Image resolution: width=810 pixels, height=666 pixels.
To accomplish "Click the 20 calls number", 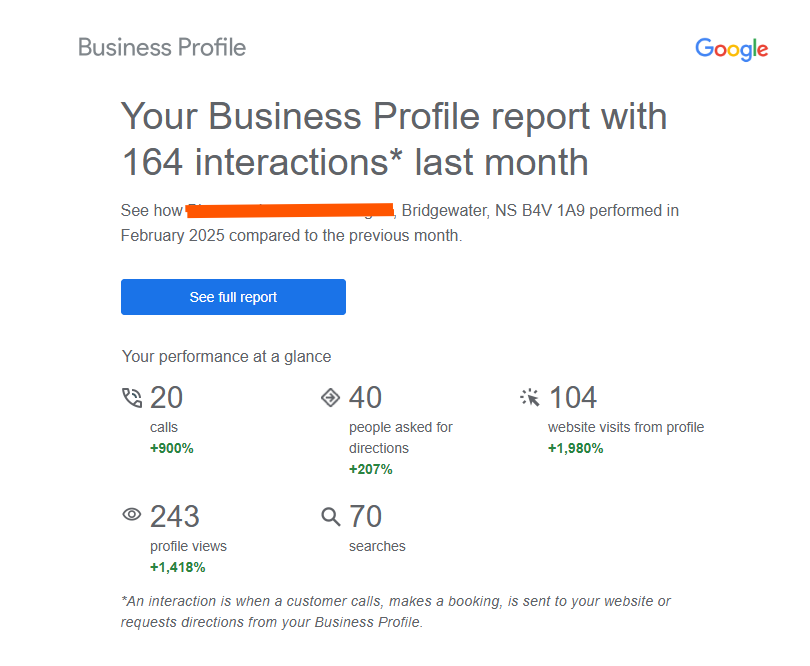I will click(166, 397).
